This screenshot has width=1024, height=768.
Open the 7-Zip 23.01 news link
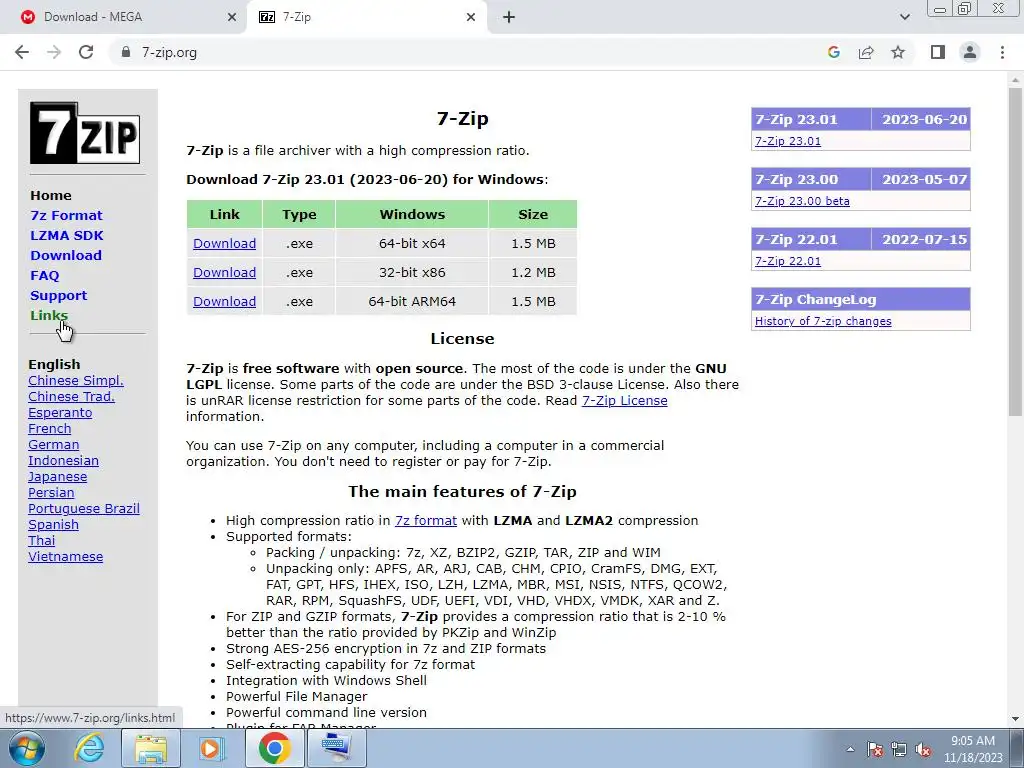[x=788, y=141]
